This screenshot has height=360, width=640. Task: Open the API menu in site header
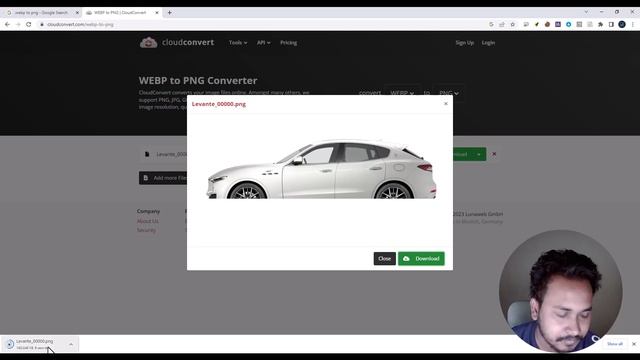(x=263, y=42)
